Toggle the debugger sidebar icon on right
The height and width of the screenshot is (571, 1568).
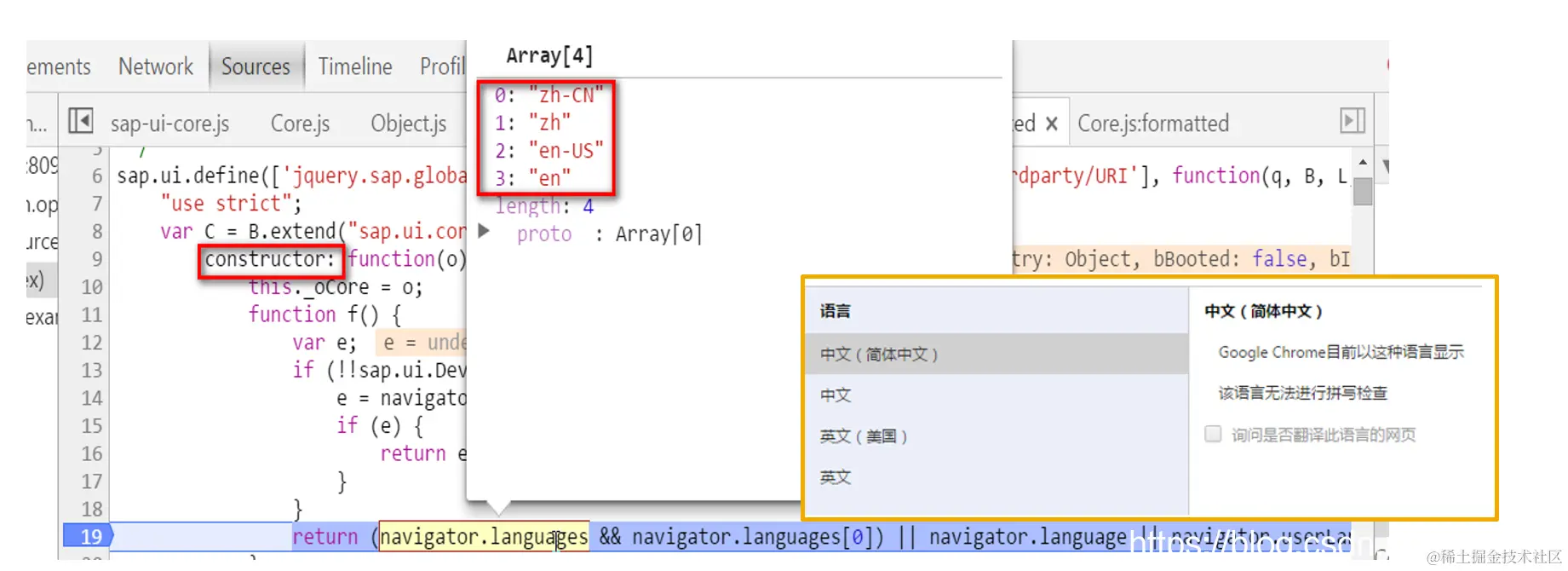click(x=1353, y=121)
